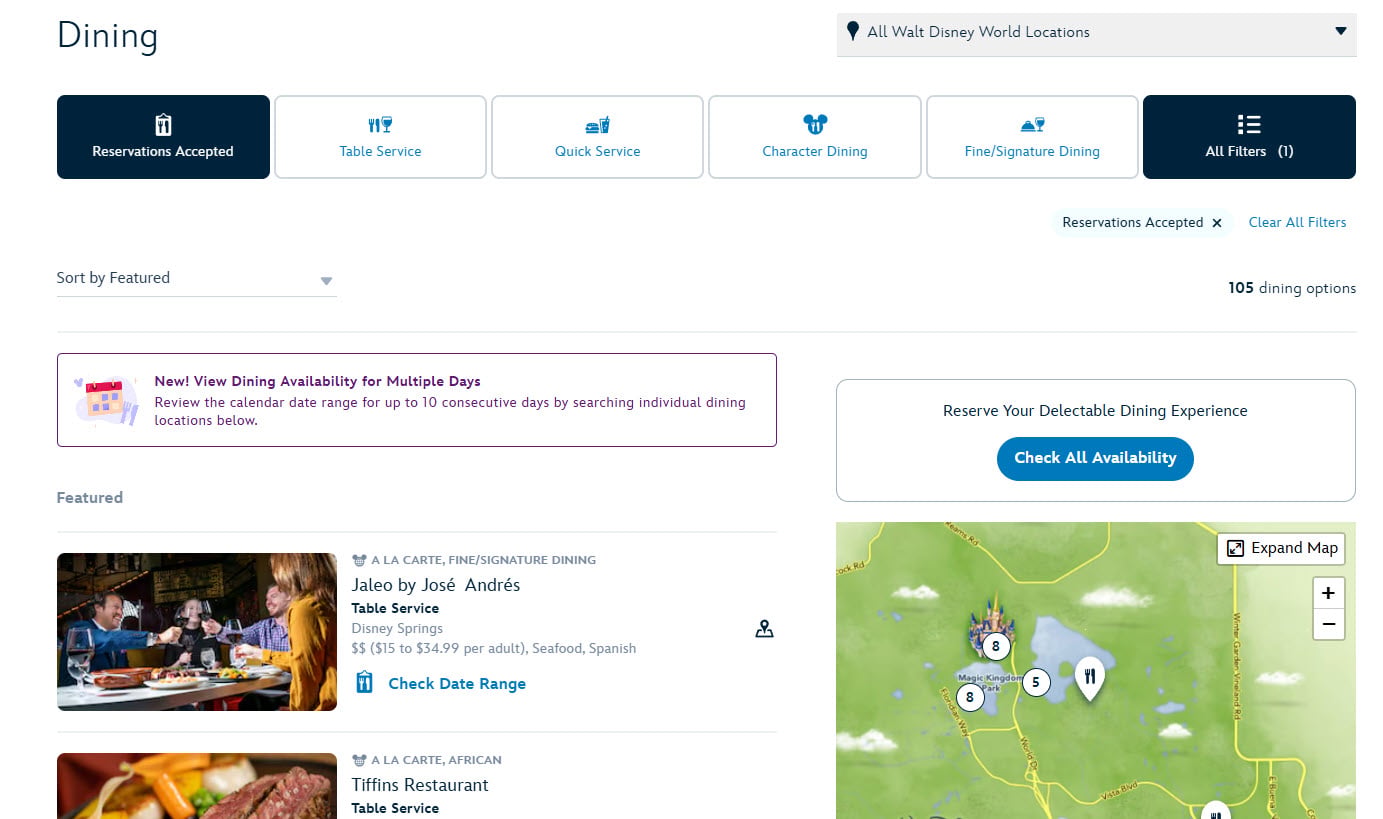Viewport: 1383px width, 819px height.
Task: Click the fork-and-knife restaurant pin on map
Action: [x=1089, y=679]
